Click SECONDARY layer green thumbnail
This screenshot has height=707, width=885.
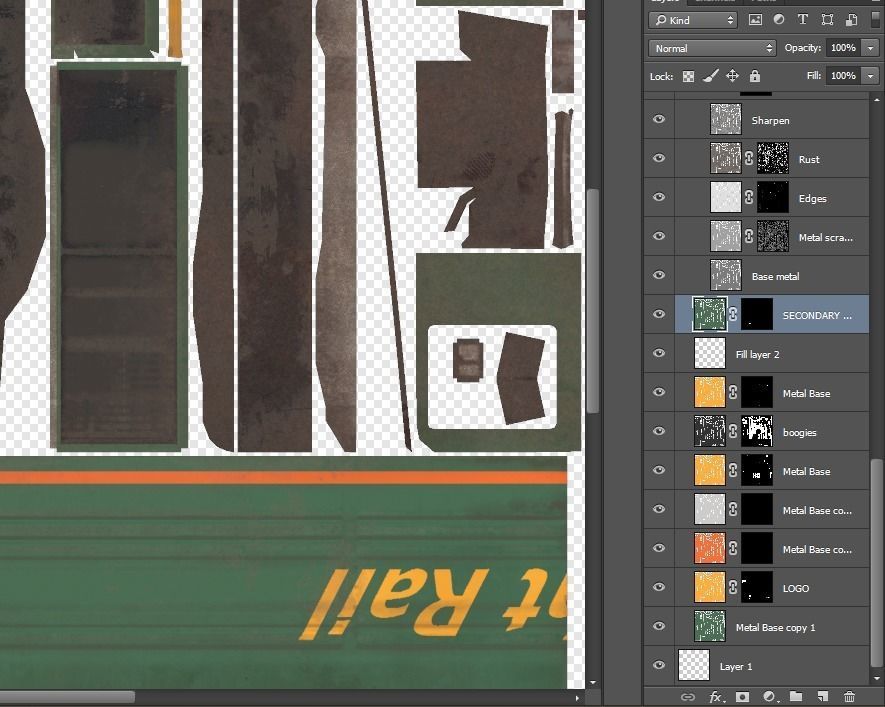(709, 314)
